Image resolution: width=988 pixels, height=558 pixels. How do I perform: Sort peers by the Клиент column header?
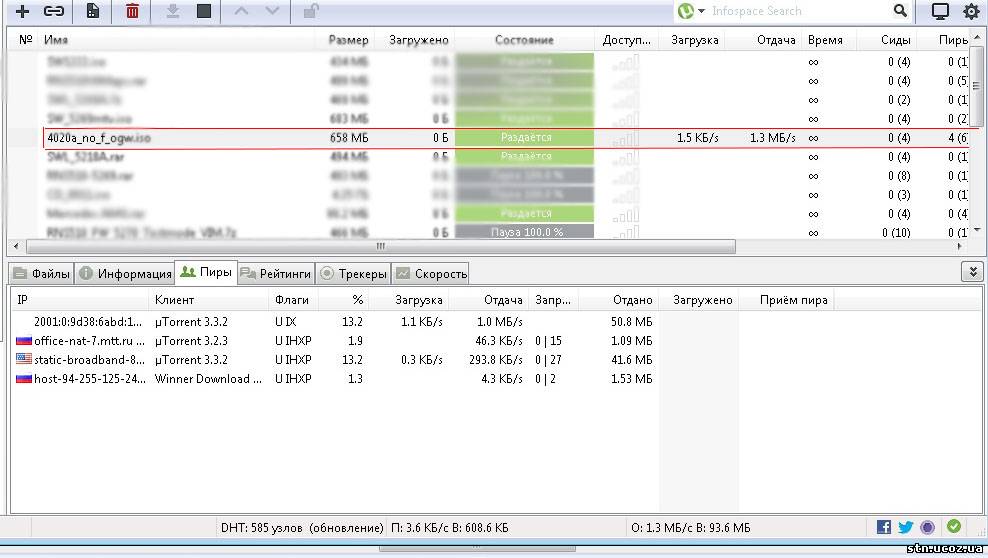click(175, 300)
